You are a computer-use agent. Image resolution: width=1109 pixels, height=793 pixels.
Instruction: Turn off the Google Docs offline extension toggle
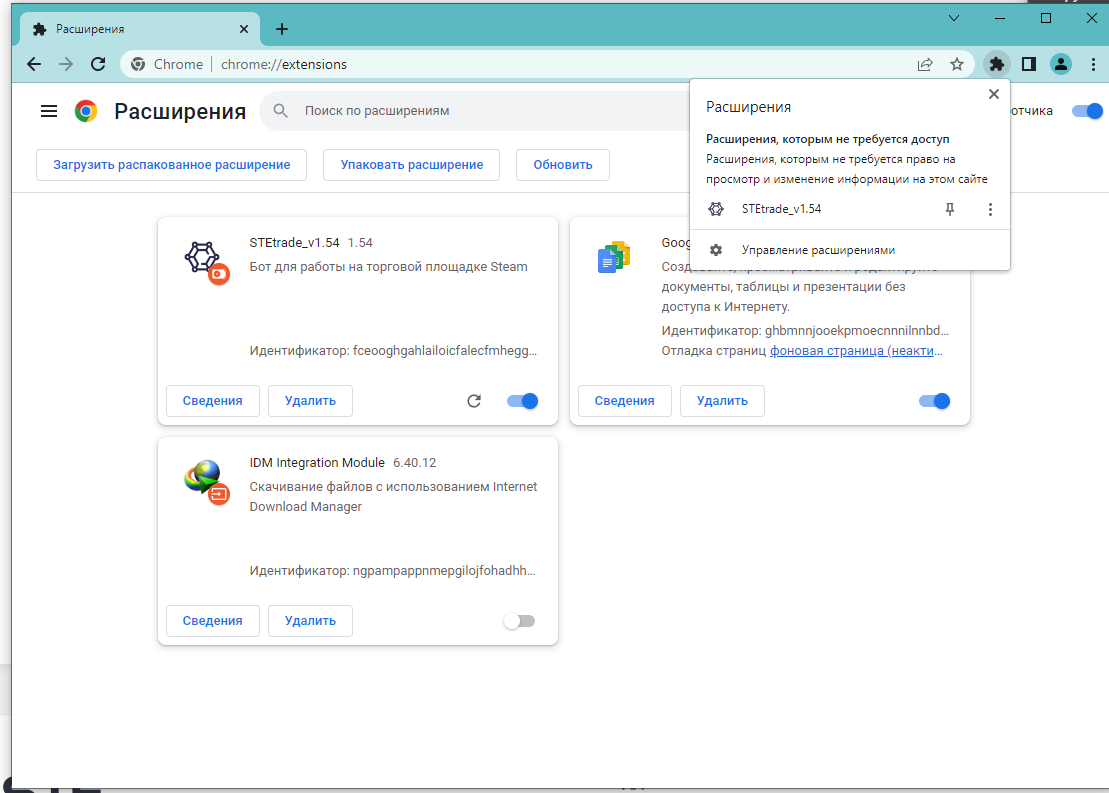(x=934, y=401)
